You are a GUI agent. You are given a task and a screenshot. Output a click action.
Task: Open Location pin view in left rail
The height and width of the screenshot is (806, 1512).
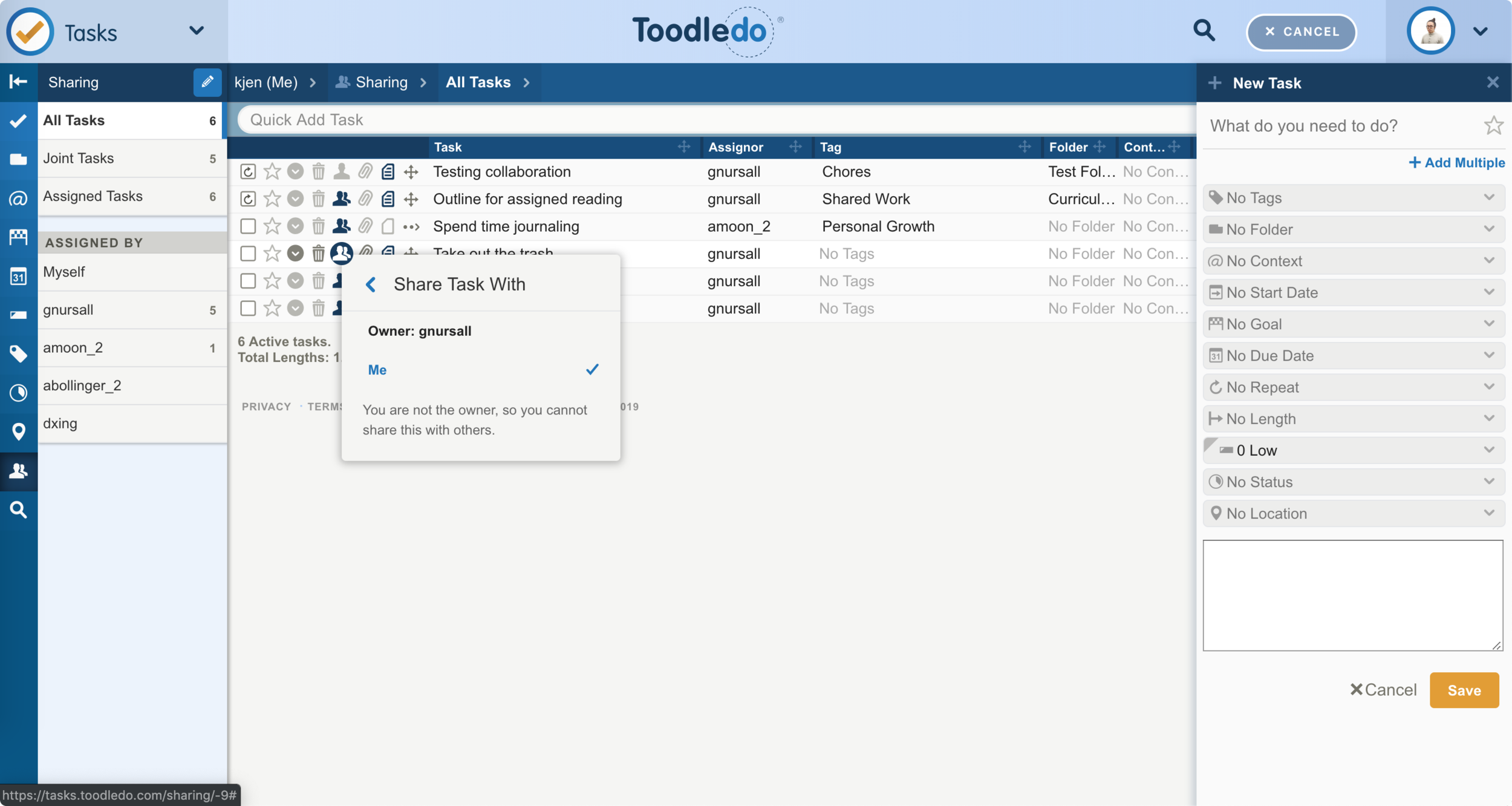pos(18,431)
